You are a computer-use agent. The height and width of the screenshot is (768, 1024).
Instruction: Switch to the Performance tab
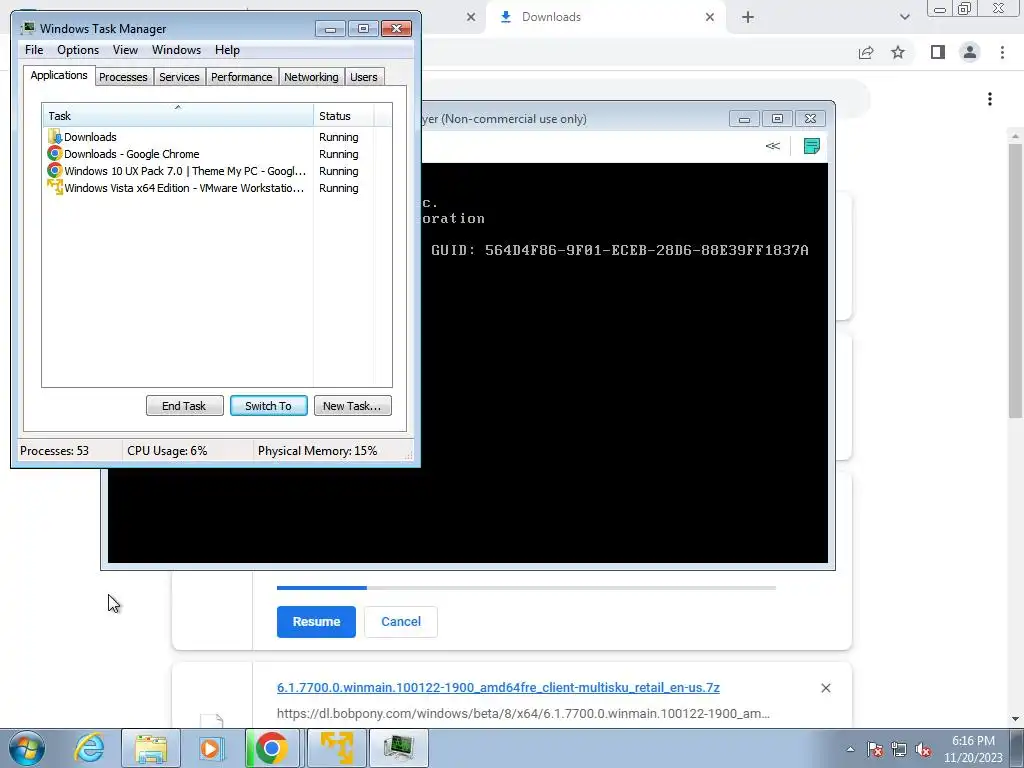(x=242, y=77)
